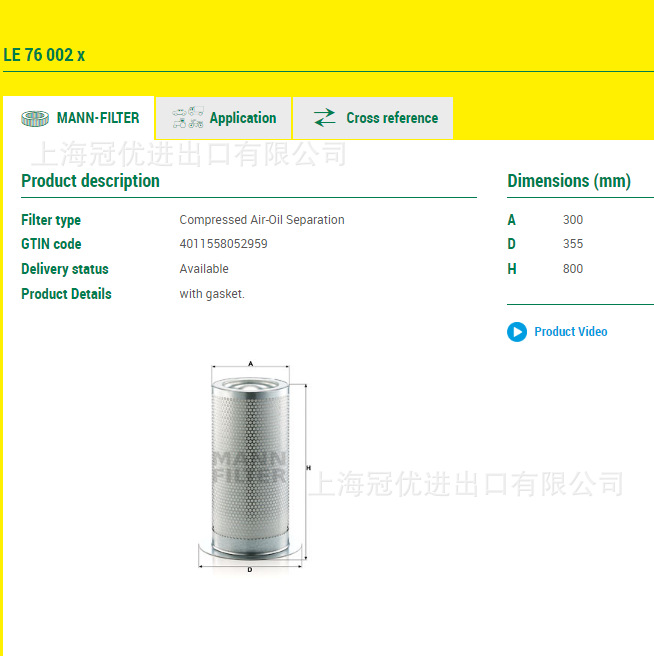654x656 pixels.
Task: Click dimension A value 300
Action: [573, 220]
